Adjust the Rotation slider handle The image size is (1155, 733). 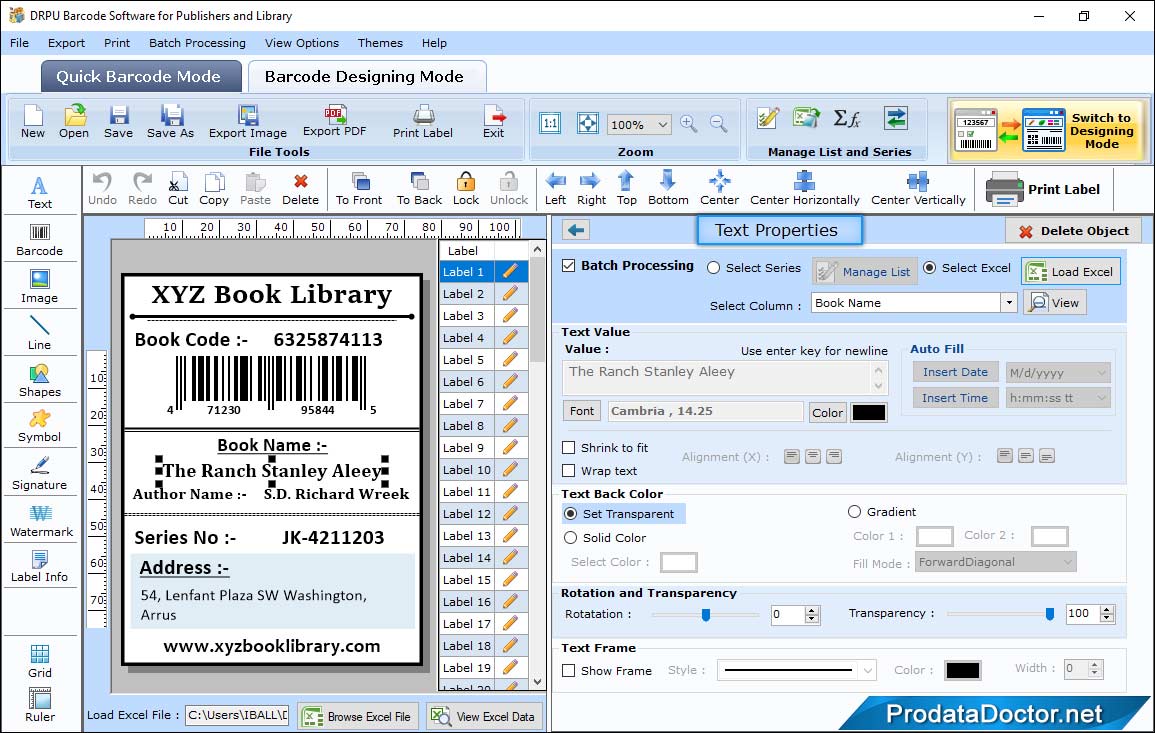706,614
